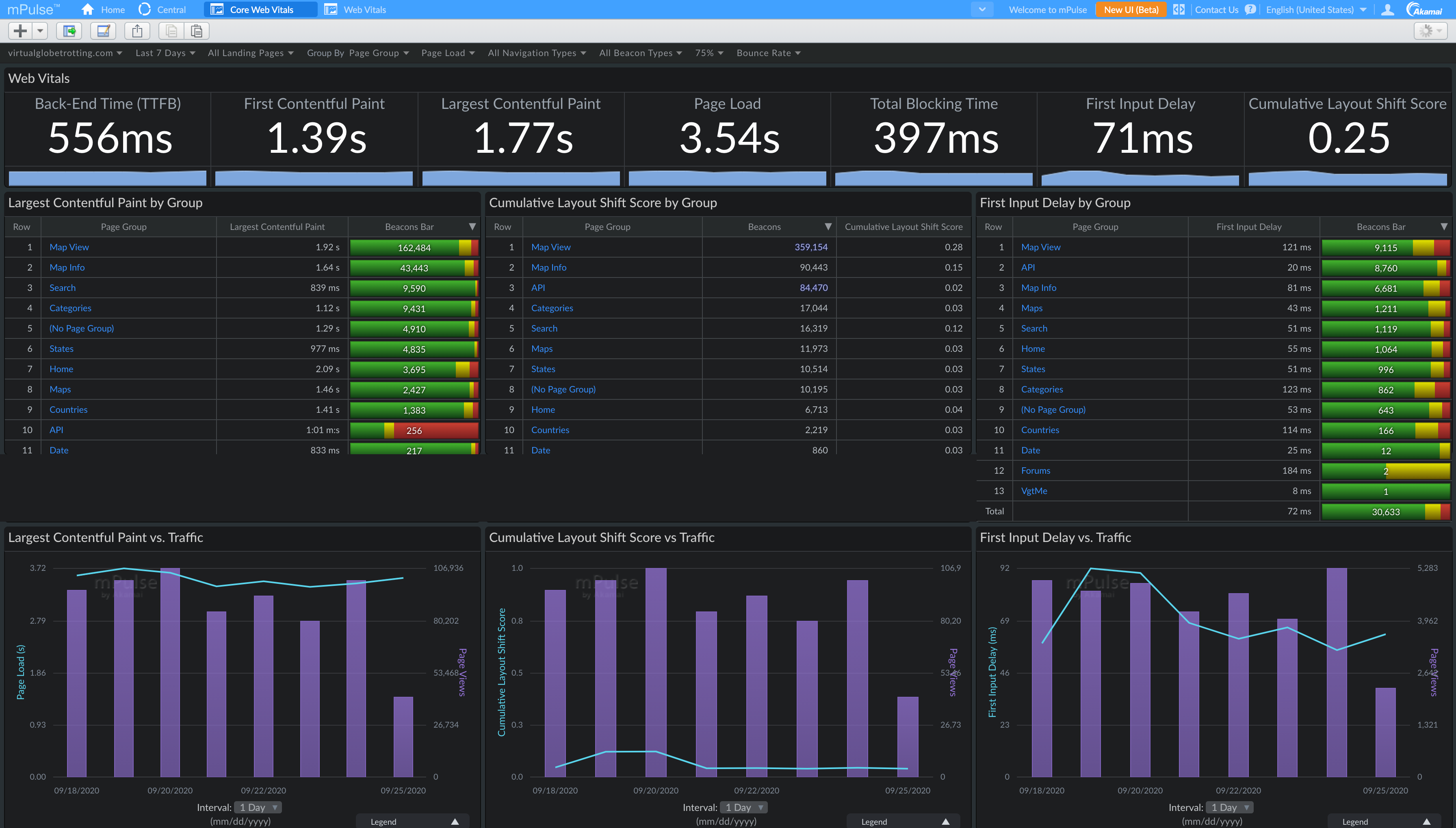Click the mPulse logo text

[33, 10]
